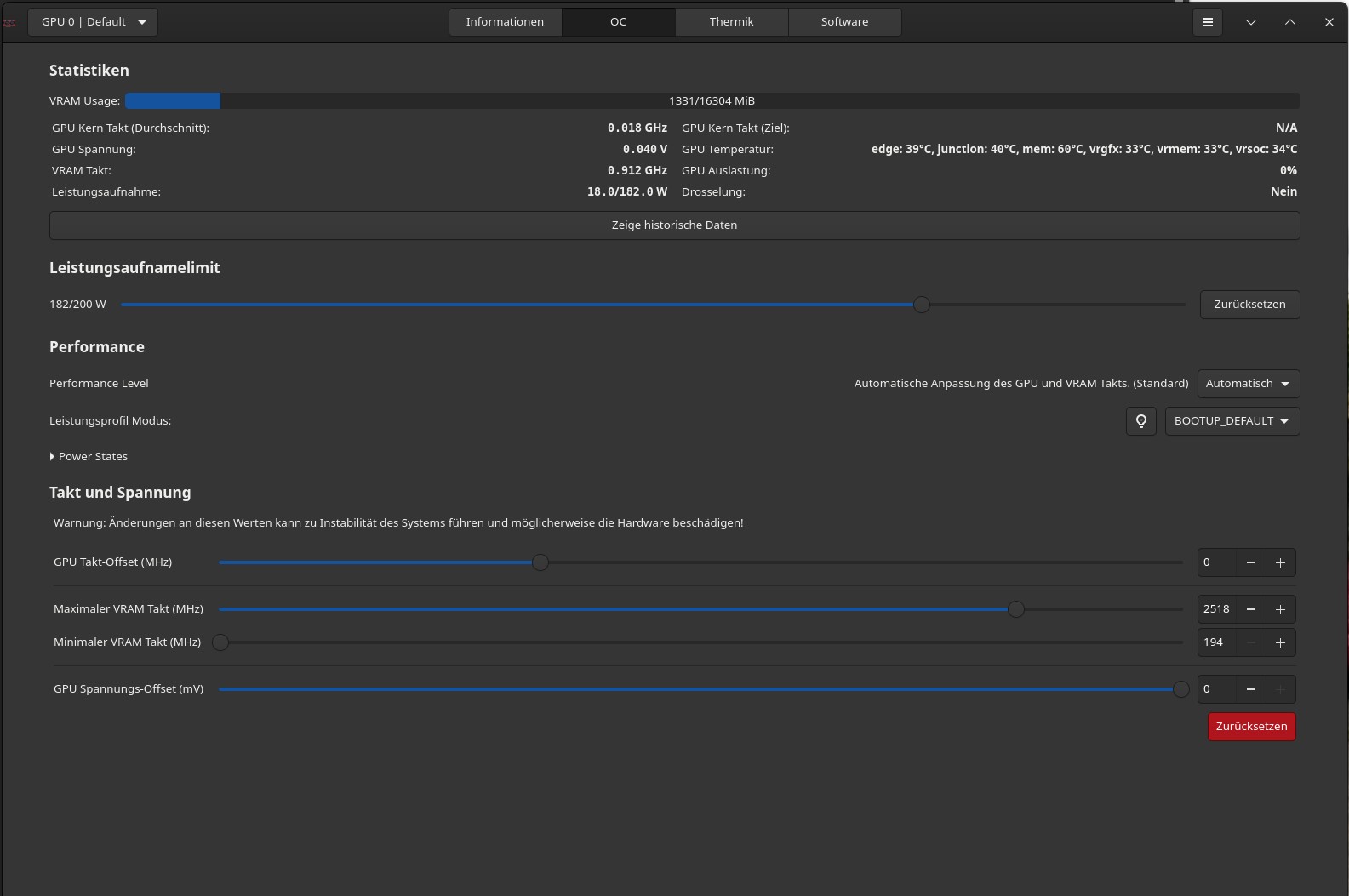Select the OC tab

click(x=618, y=22)
